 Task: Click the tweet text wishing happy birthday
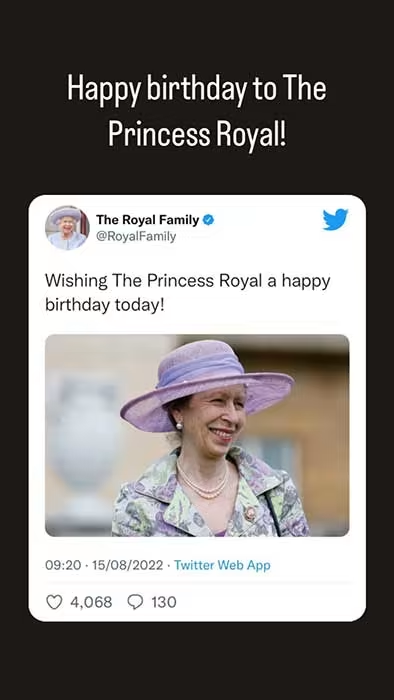click(187, 293)
